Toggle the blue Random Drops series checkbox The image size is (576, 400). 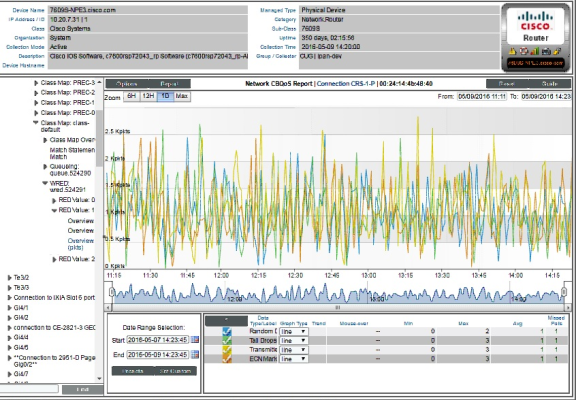point(227,331)
